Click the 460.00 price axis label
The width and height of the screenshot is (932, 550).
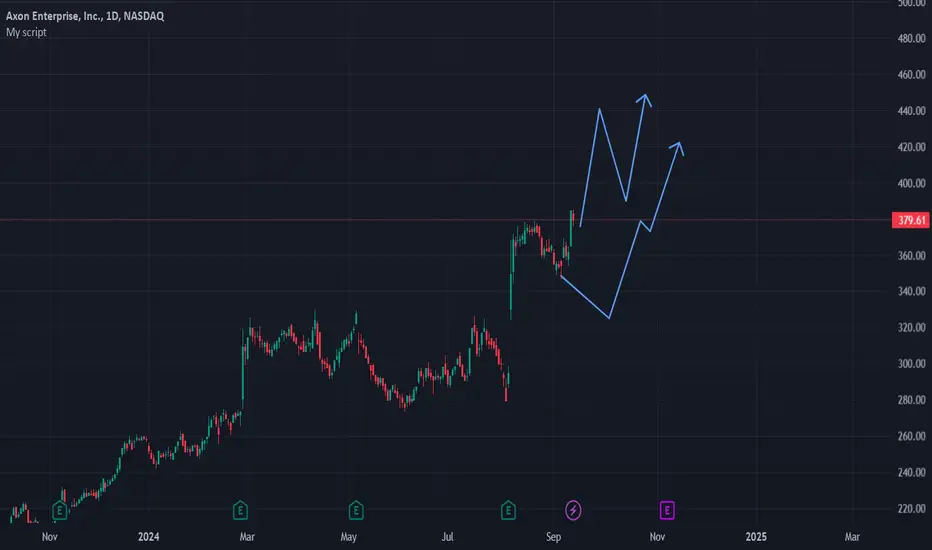(x=911, y=75)
